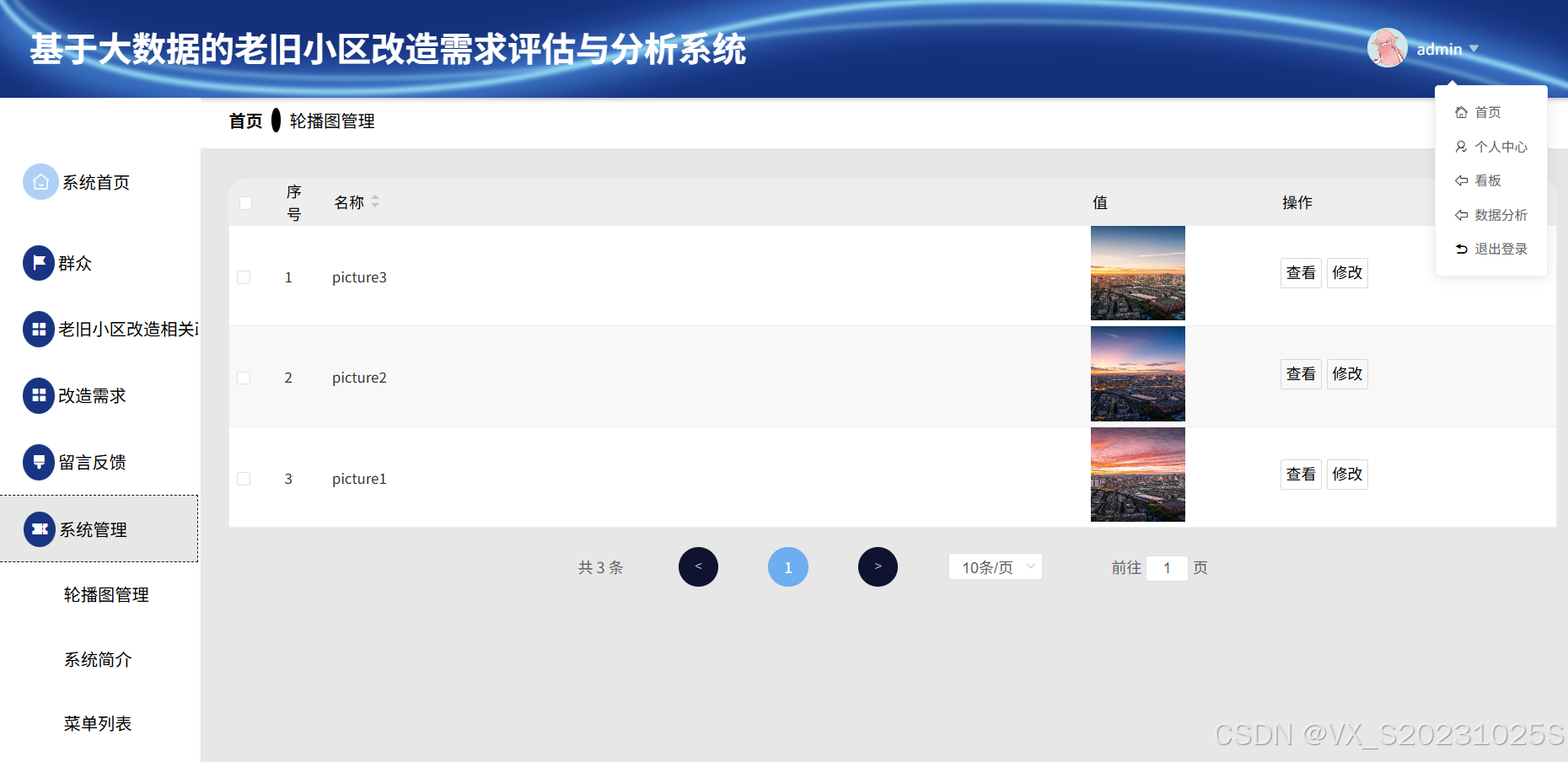
Task: Click the 轮播图管理 breadcrumb text
Action: coord(332,121)
